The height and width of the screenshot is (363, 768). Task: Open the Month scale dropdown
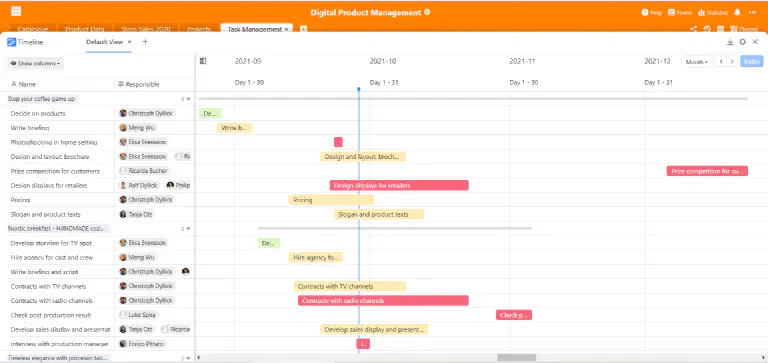tap(698, 62)
